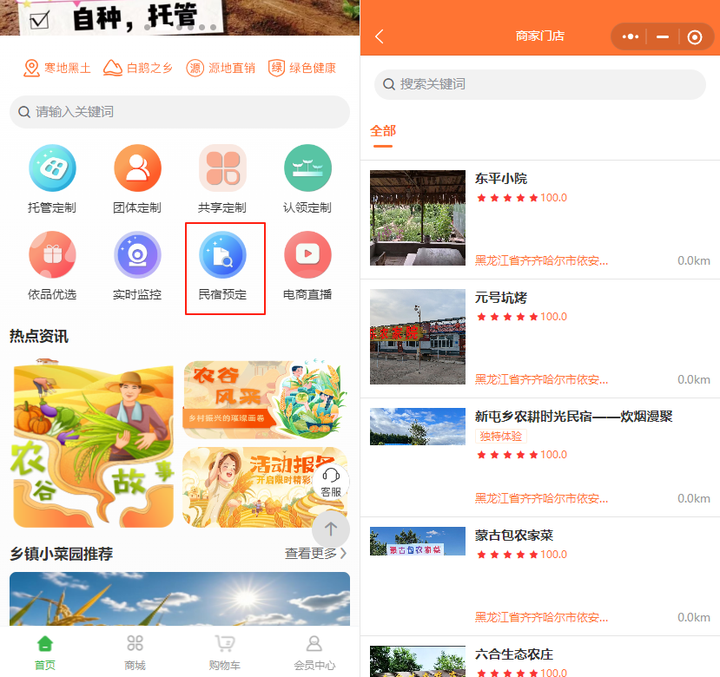The width and height of the screenshot is (720, 677).
Task: Tap the 绿色健康 tag
Action: pos(302,68)
